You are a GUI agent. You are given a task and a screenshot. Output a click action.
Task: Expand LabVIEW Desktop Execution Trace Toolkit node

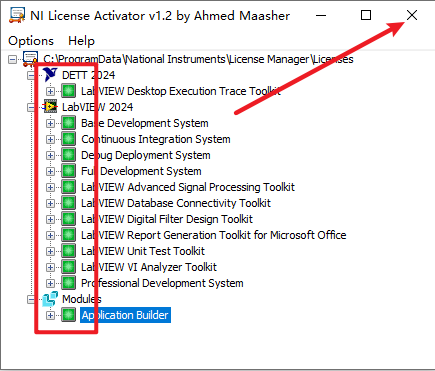[50, 91]
